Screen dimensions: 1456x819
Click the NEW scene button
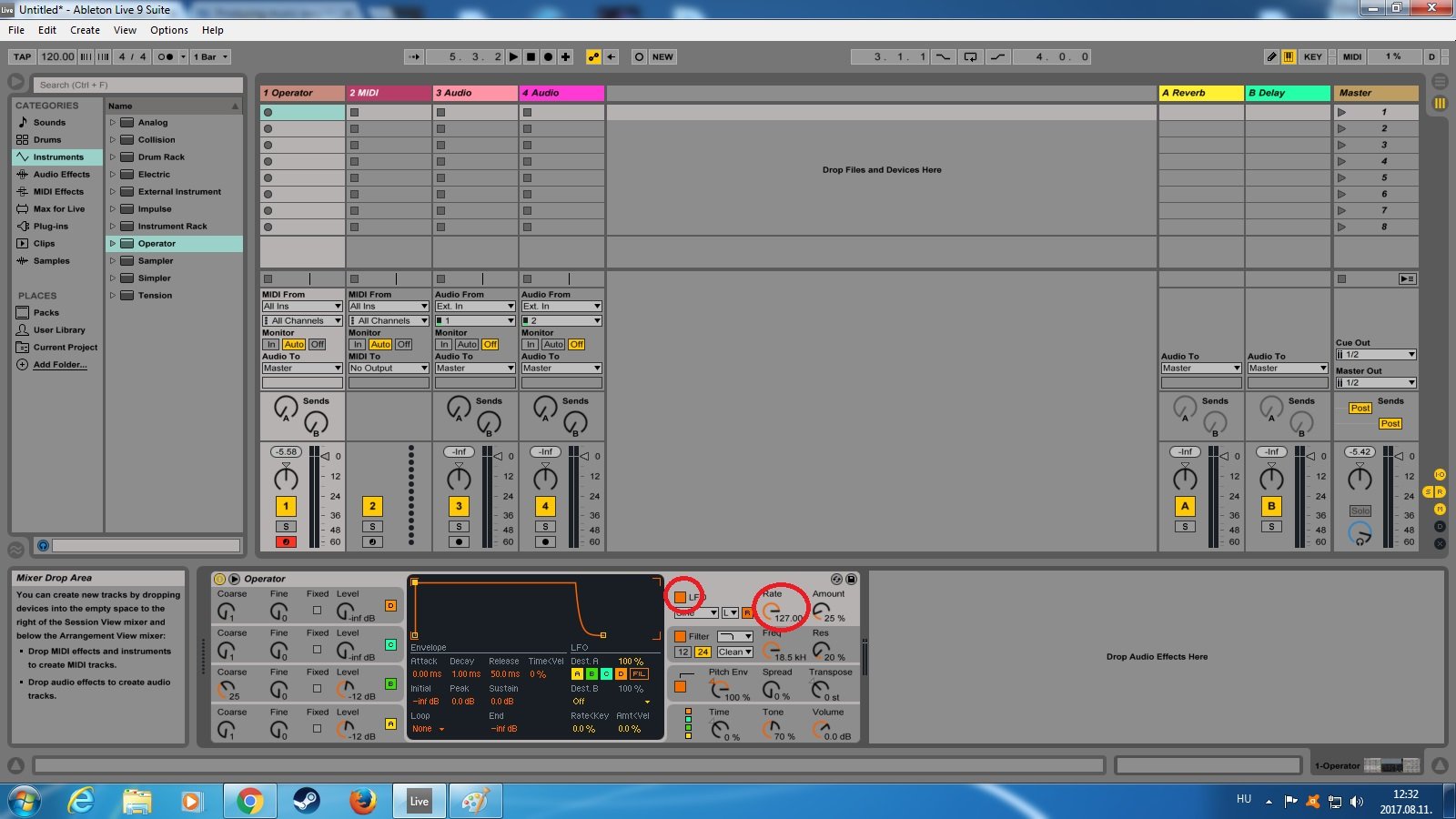tap(662, 56)
